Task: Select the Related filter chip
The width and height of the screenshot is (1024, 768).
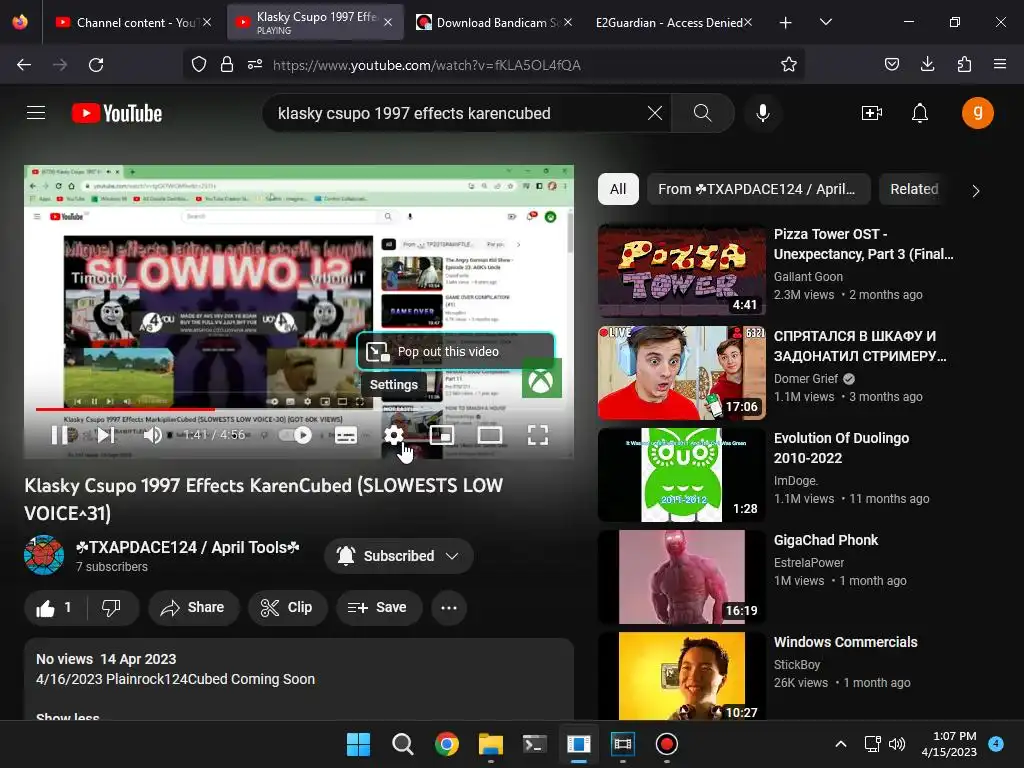Action: [x=914, y=189]
